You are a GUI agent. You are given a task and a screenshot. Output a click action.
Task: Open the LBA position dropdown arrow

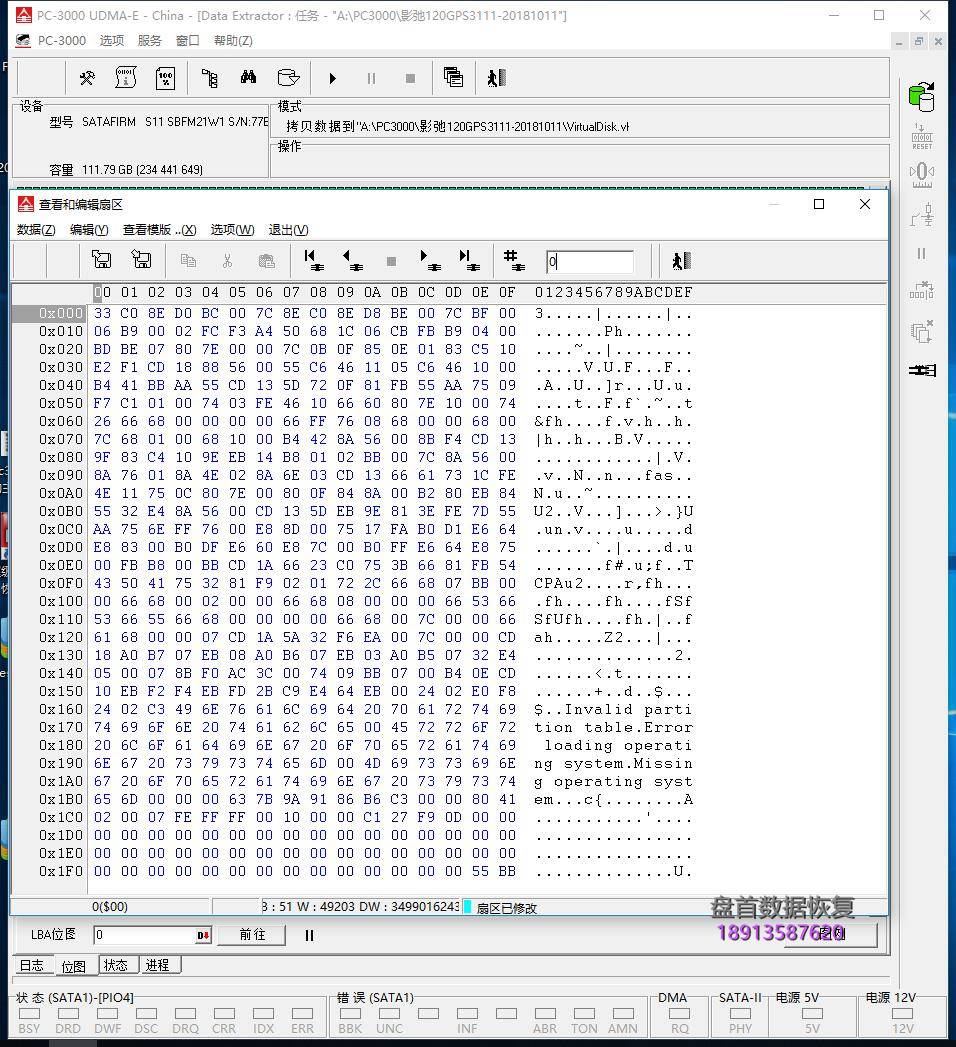pyautogui.click(x=203, y=935)
